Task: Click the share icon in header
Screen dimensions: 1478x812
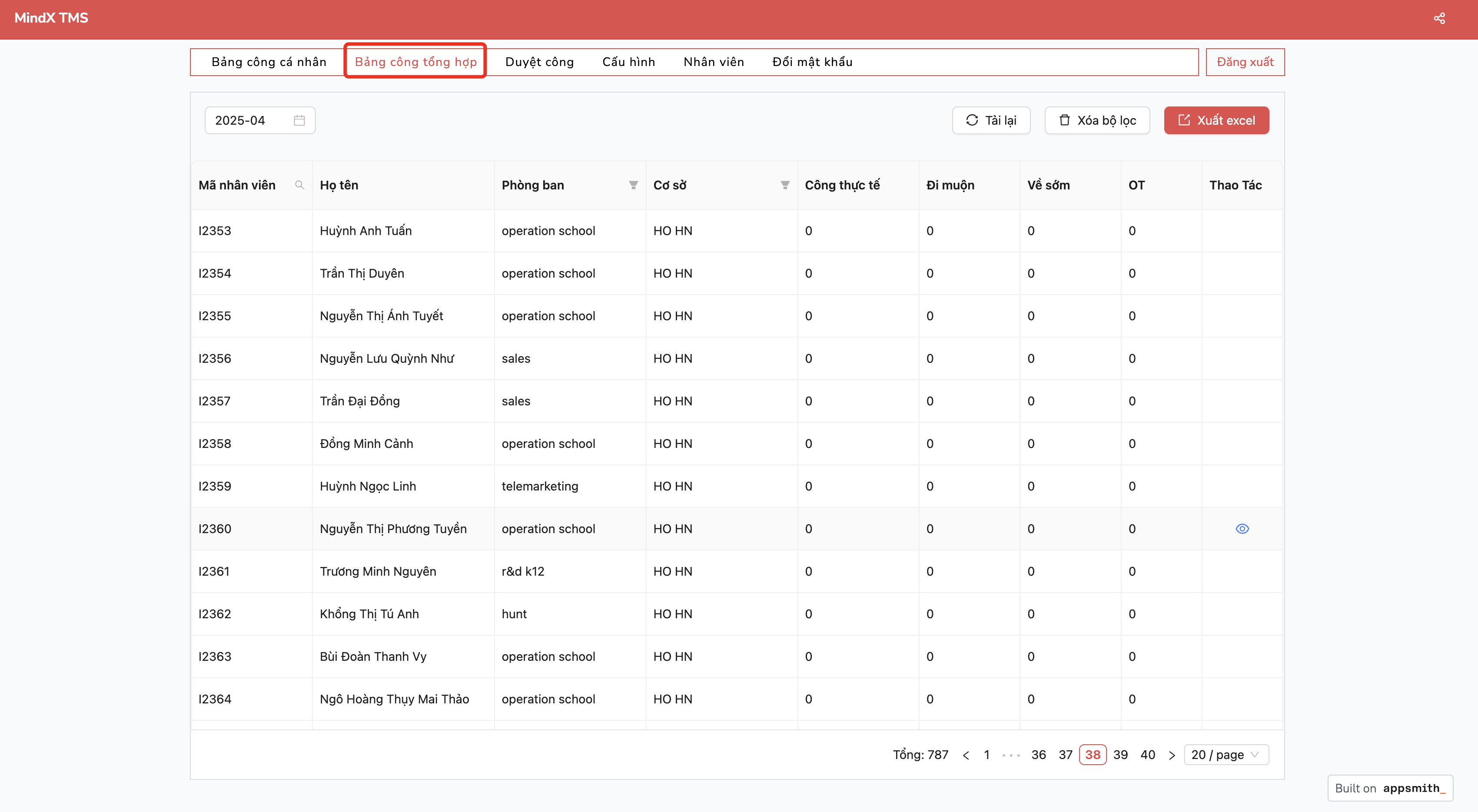Action: coord(1439,18)
